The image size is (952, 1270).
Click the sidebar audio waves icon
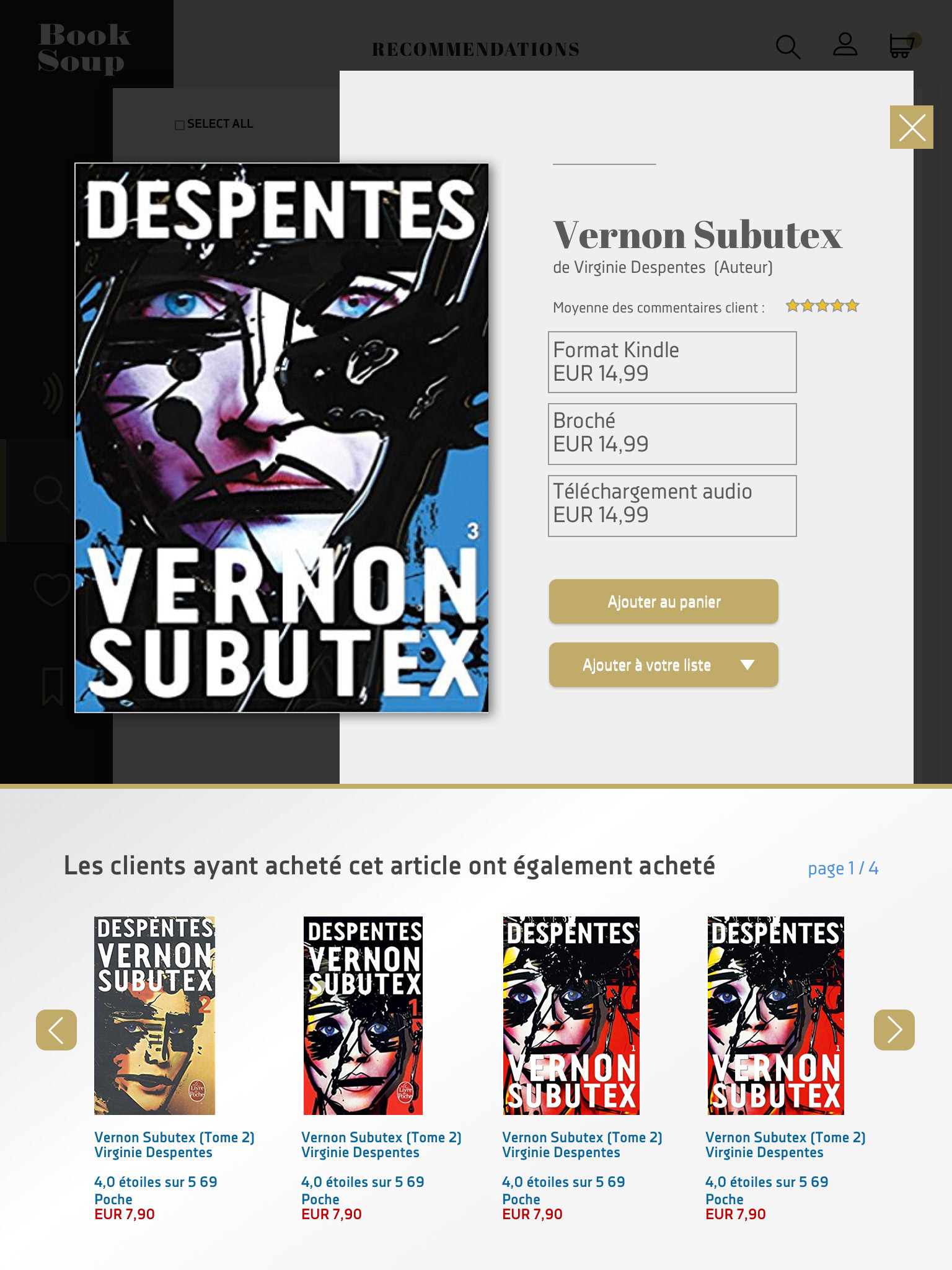(53, 393)
